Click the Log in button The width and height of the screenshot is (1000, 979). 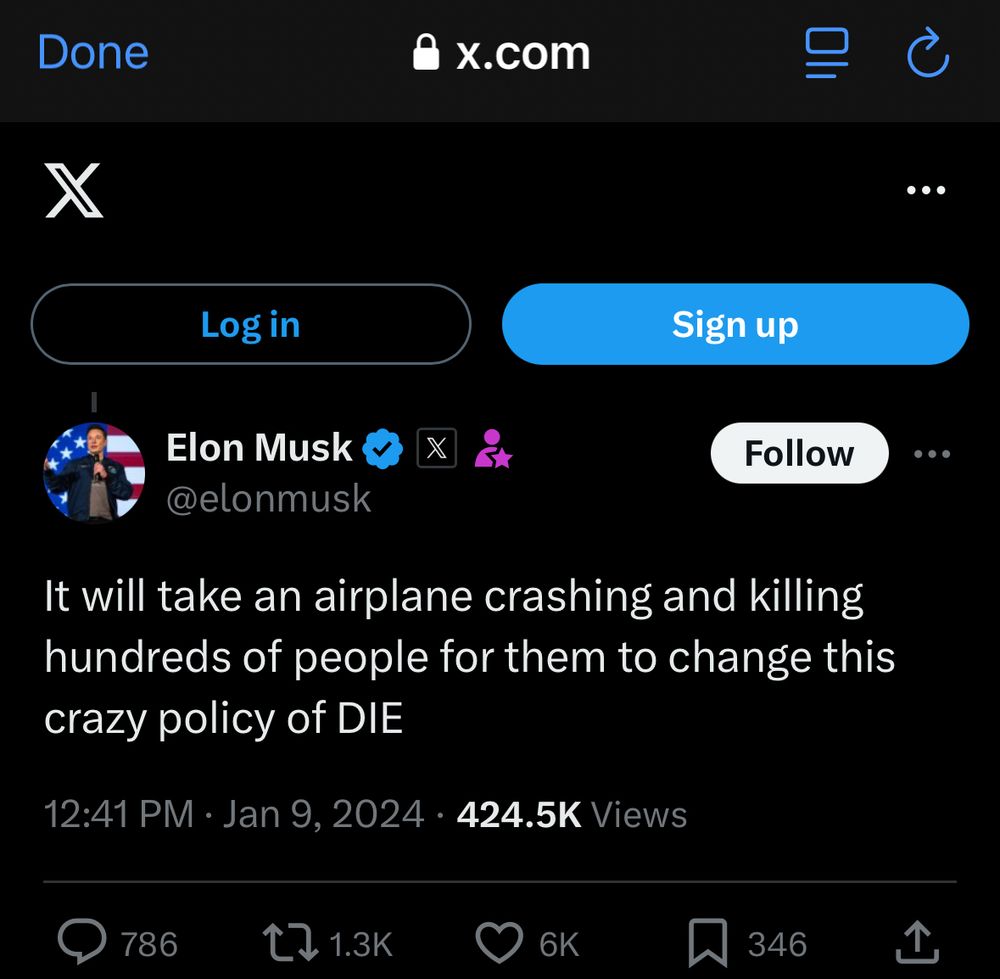[x=250, y=323]
